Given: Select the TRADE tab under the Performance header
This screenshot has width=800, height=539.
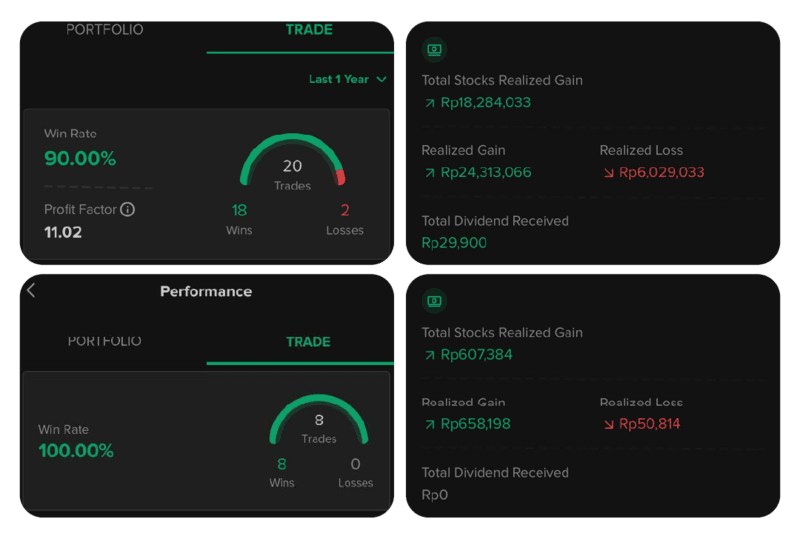Looking at the screenshot, I should click(308, 342).
